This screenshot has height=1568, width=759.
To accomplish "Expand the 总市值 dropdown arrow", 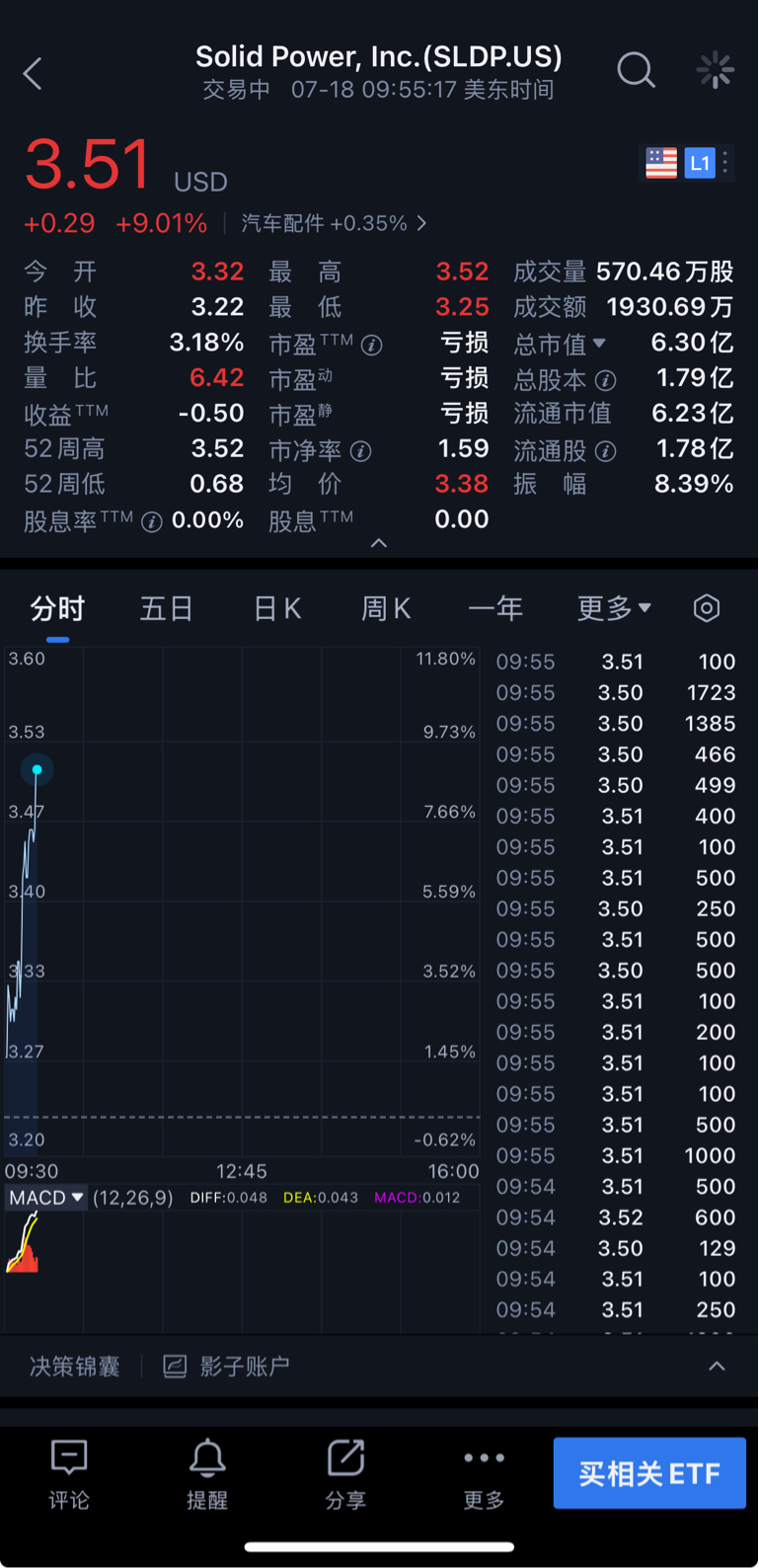I will [x=600, y=344].
